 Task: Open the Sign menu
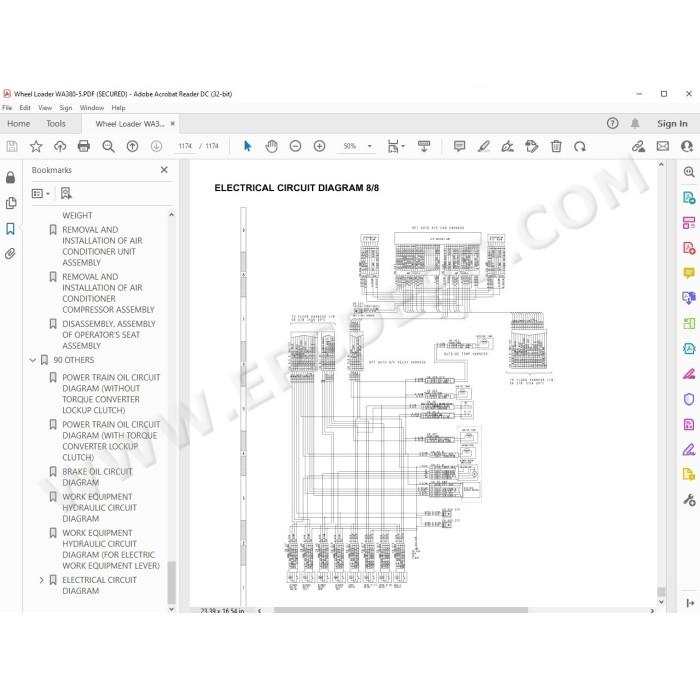click(x=66, y=108)
